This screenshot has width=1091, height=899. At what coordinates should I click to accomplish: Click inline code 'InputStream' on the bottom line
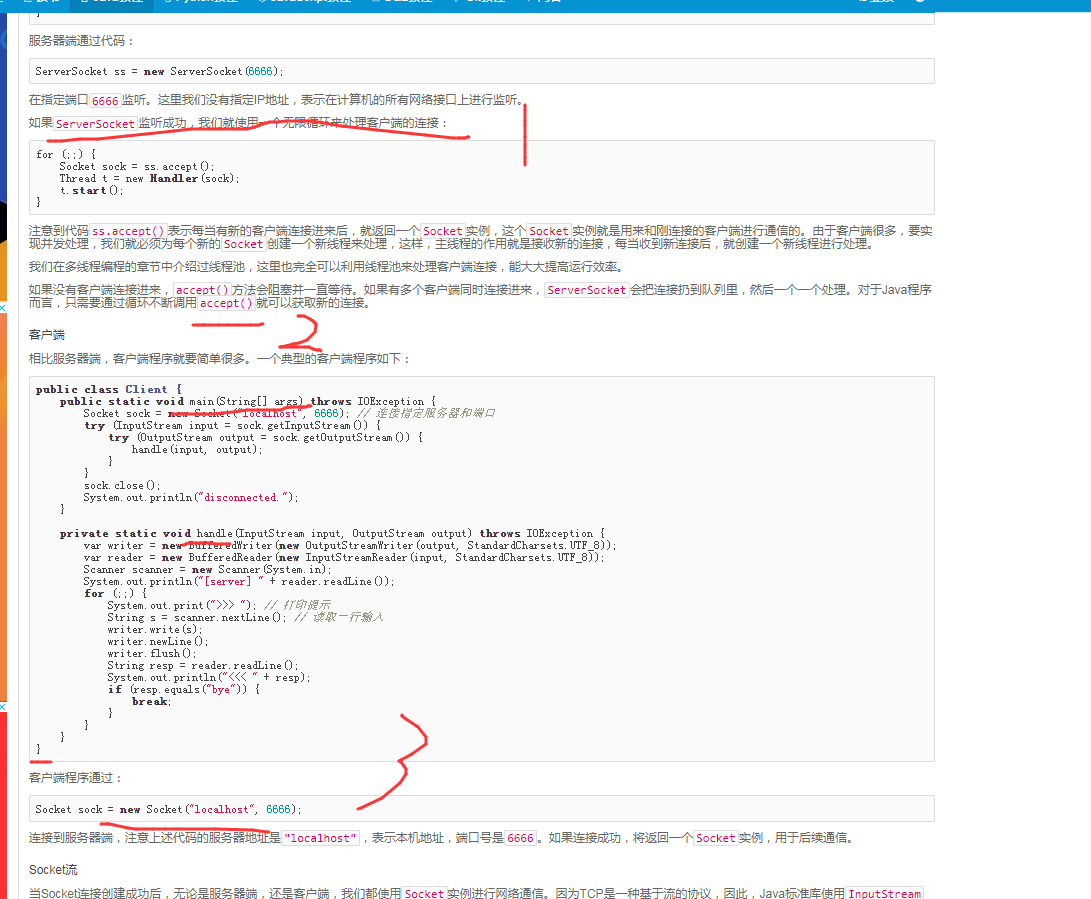[884, 893]
